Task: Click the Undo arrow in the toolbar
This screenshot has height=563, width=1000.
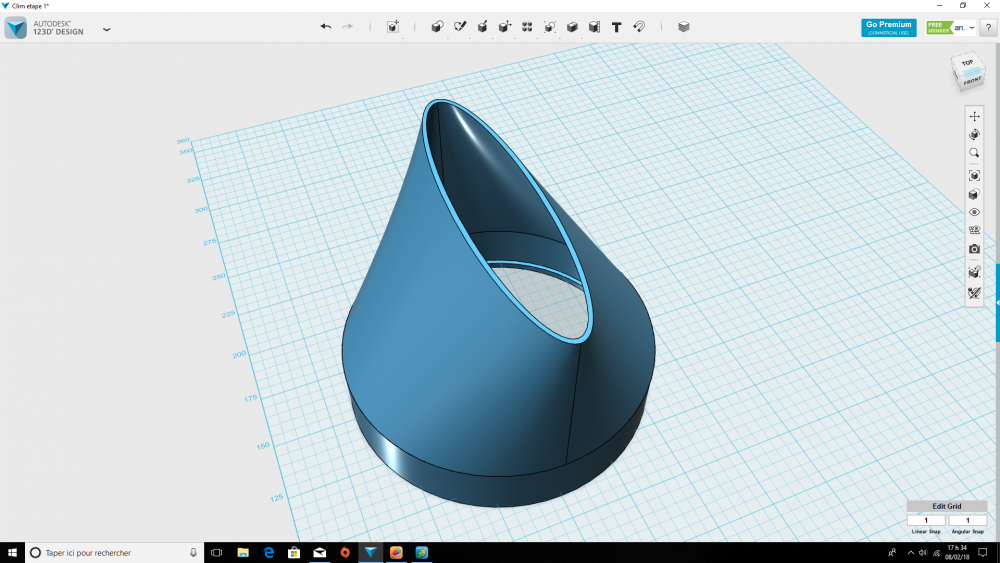Action: tap(325, 27)
